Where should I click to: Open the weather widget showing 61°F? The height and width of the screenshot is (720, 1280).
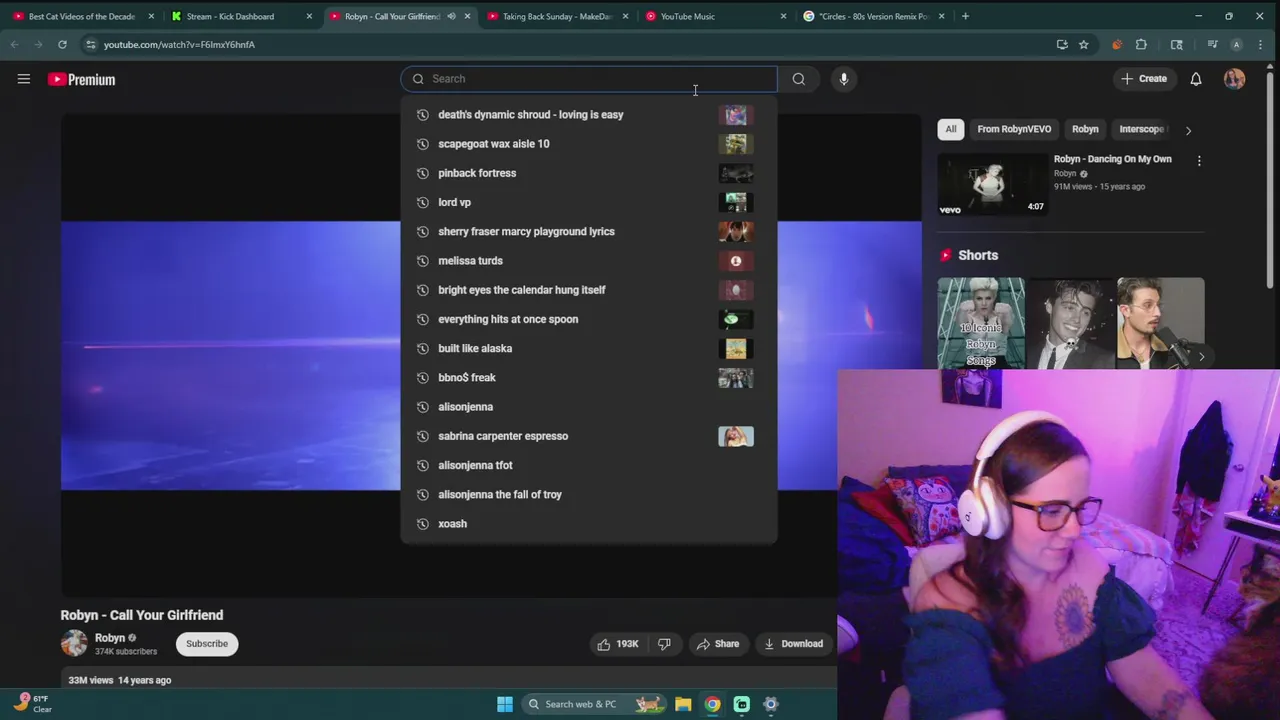(x=31, y=703)
